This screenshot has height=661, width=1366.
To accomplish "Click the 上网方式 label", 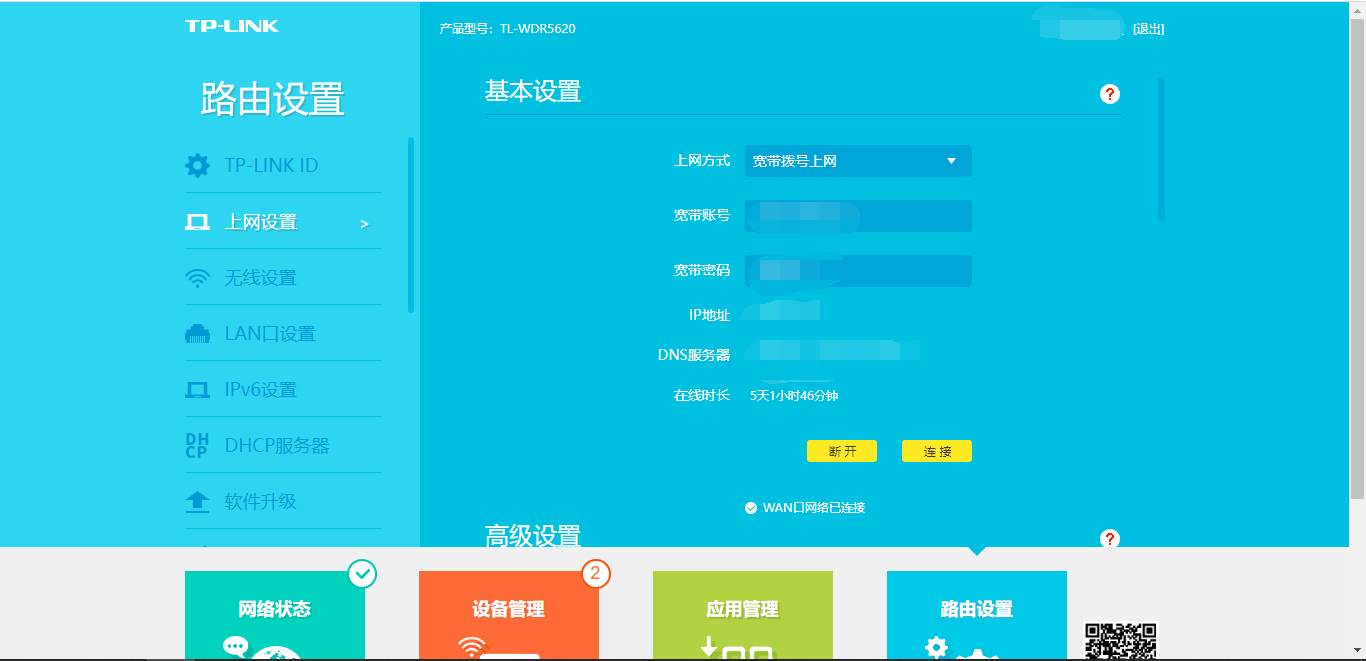I will point(703,160).
